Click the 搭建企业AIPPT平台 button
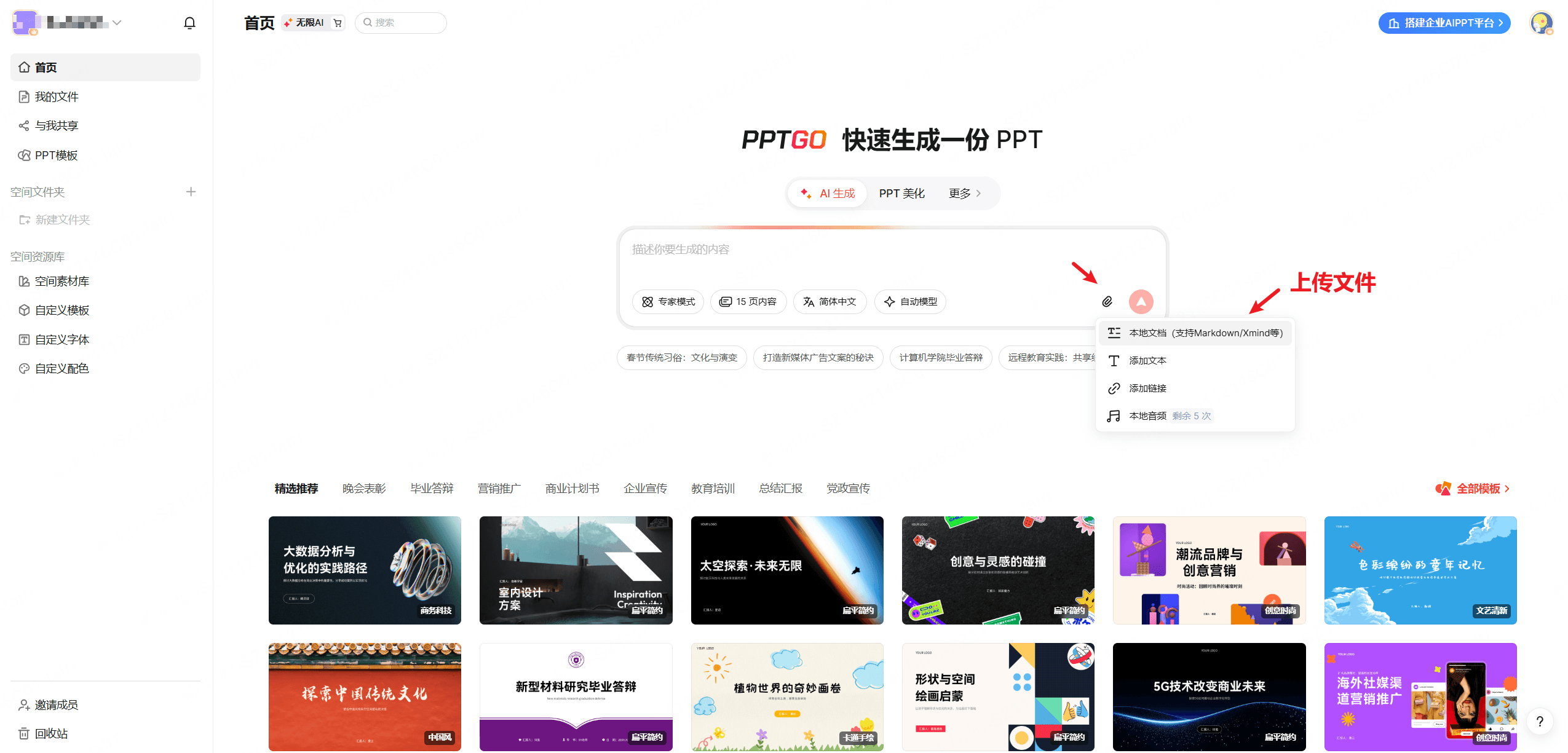1568x753 pixels. click(x=1444, y=23)
